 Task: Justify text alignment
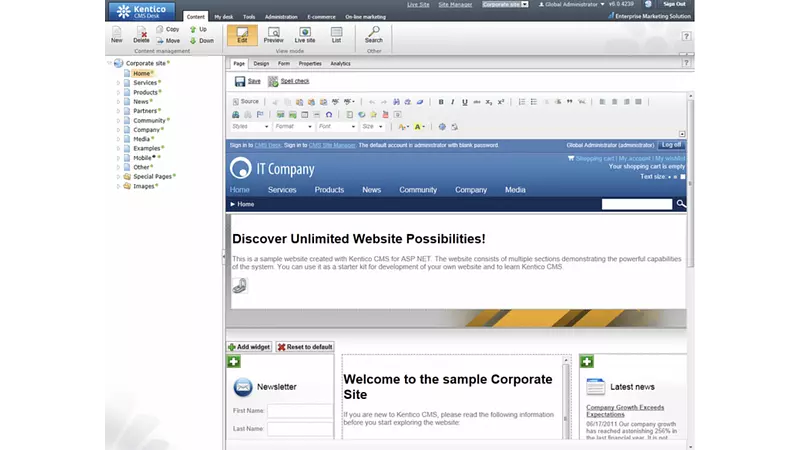pos(638,102)
